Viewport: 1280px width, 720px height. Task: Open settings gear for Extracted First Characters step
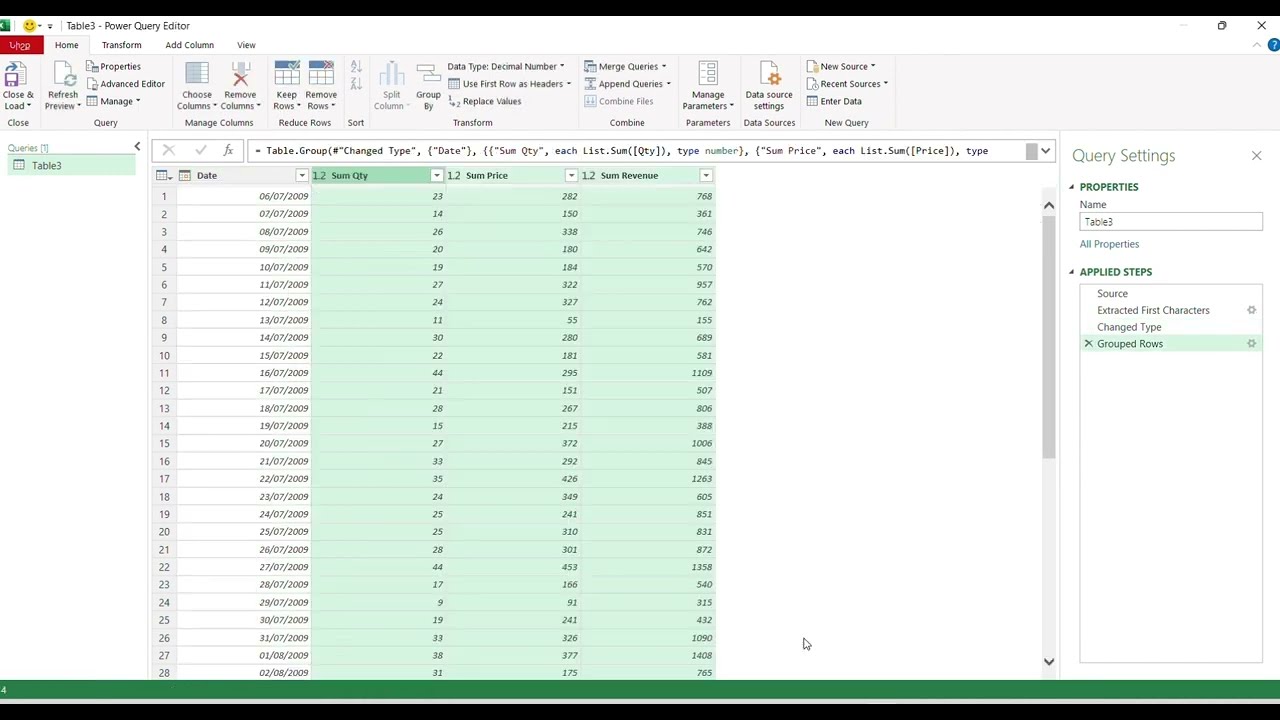pos(1251,310)
